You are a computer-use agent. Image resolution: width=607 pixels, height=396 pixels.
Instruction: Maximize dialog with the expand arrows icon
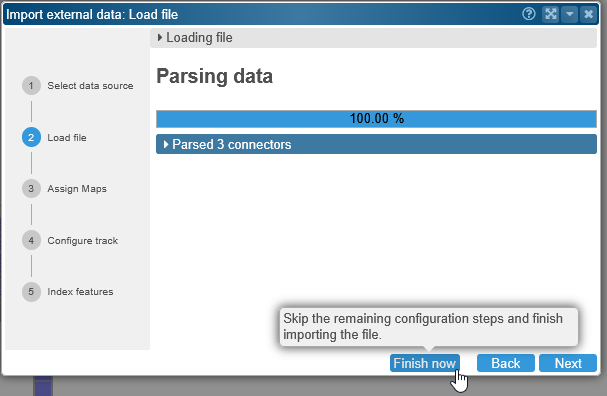click(550, 14)
